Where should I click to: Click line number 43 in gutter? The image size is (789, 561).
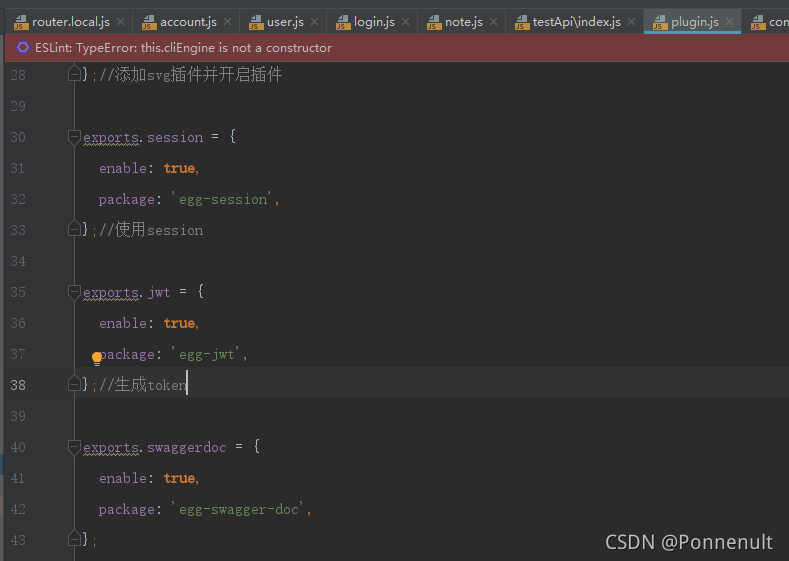18,540
